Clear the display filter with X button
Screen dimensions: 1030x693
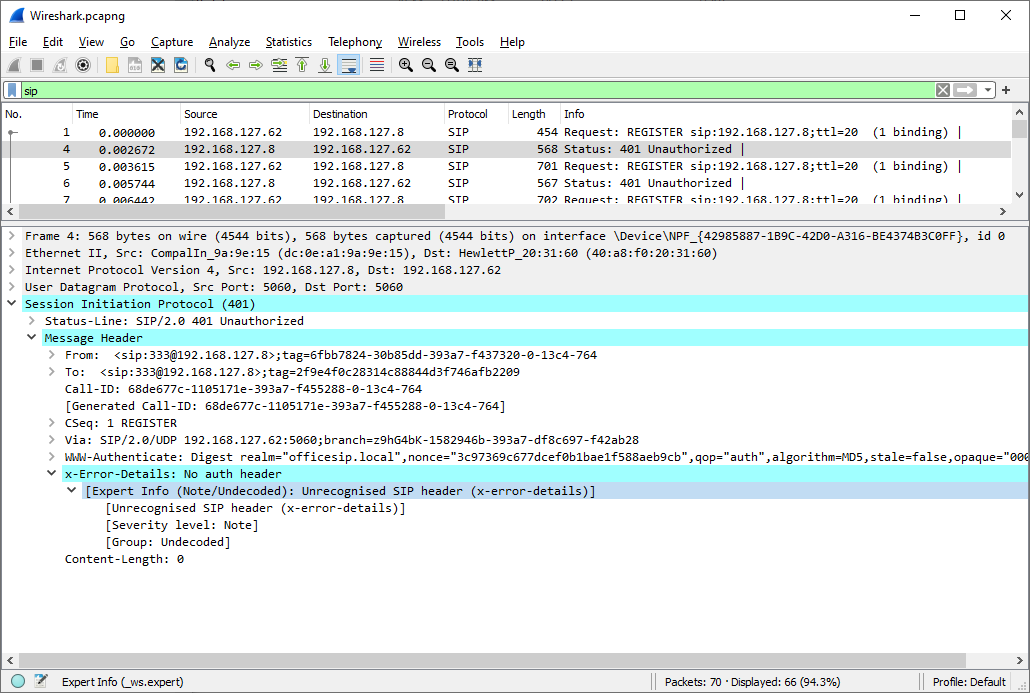point(942,90)
